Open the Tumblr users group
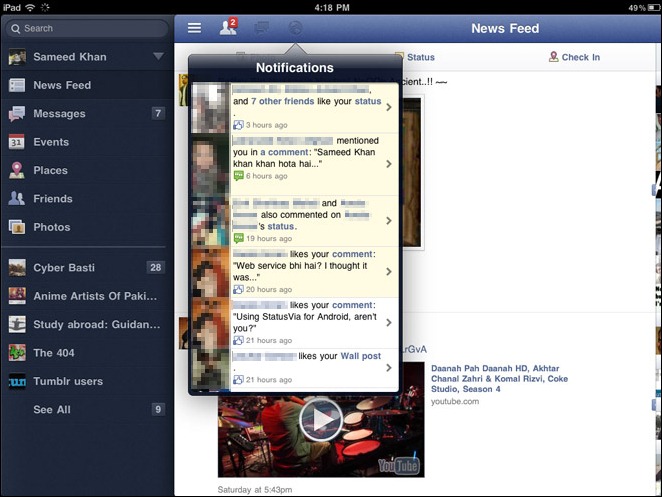Viewport: 662px width, 497px height. click(x=87, y=381)
